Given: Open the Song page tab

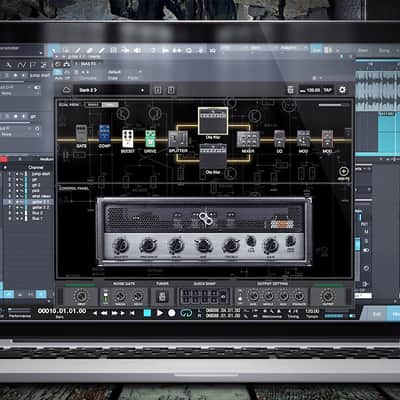Looking at the screenshot, I should point(384,50).
